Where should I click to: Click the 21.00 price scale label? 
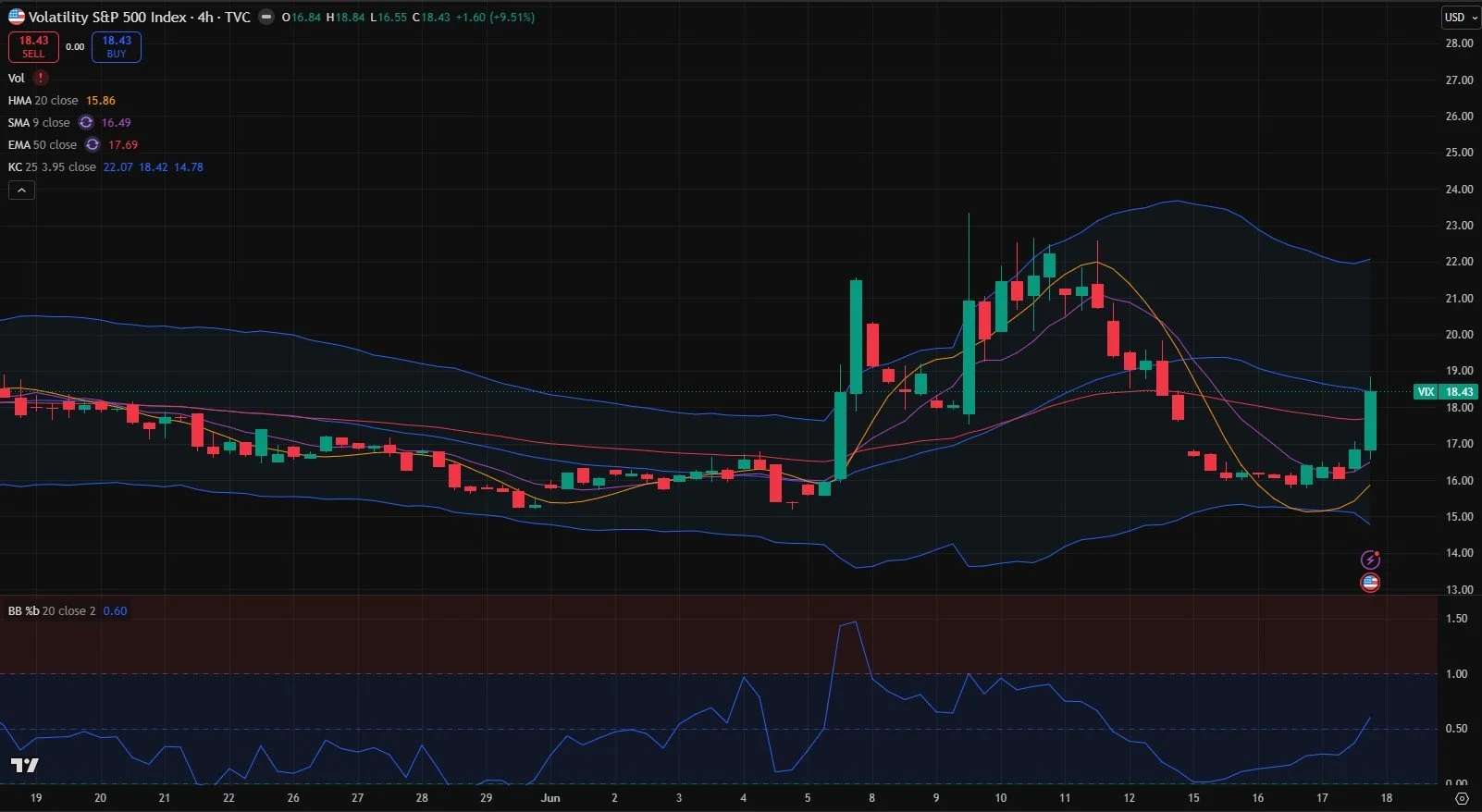coord(1459,299)
